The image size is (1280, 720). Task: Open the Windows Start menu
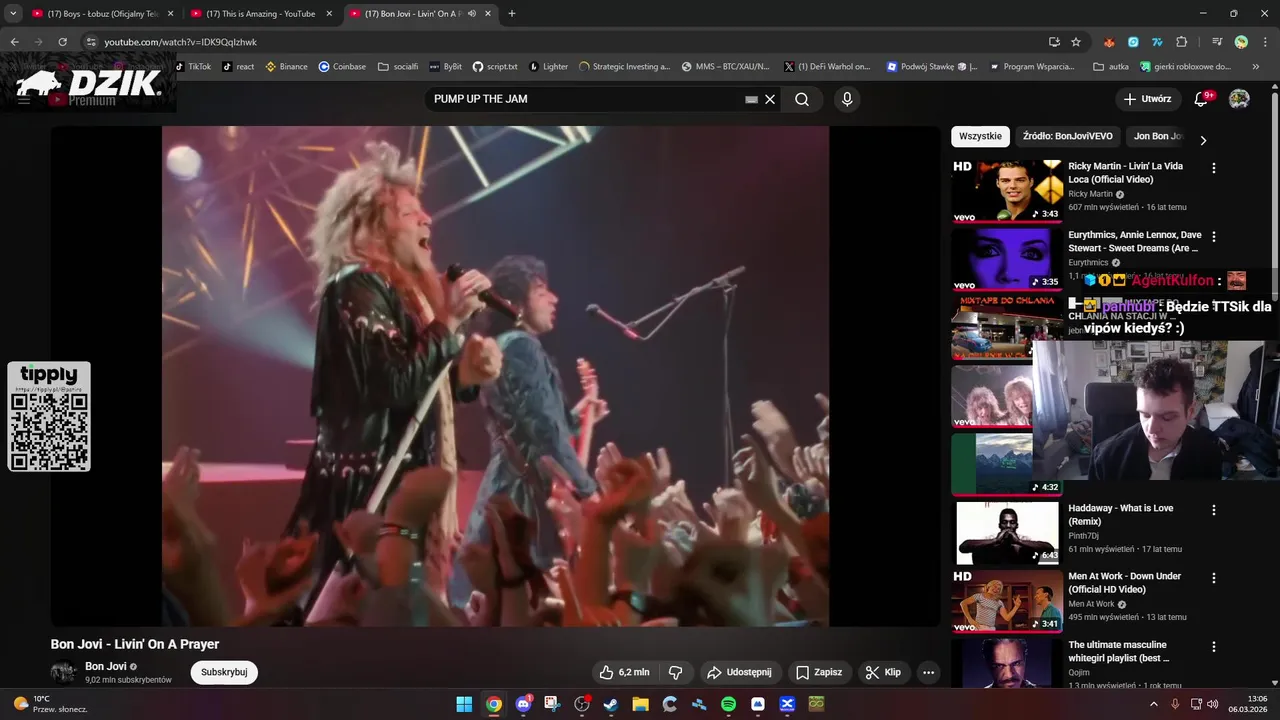[x=464, y=704]
